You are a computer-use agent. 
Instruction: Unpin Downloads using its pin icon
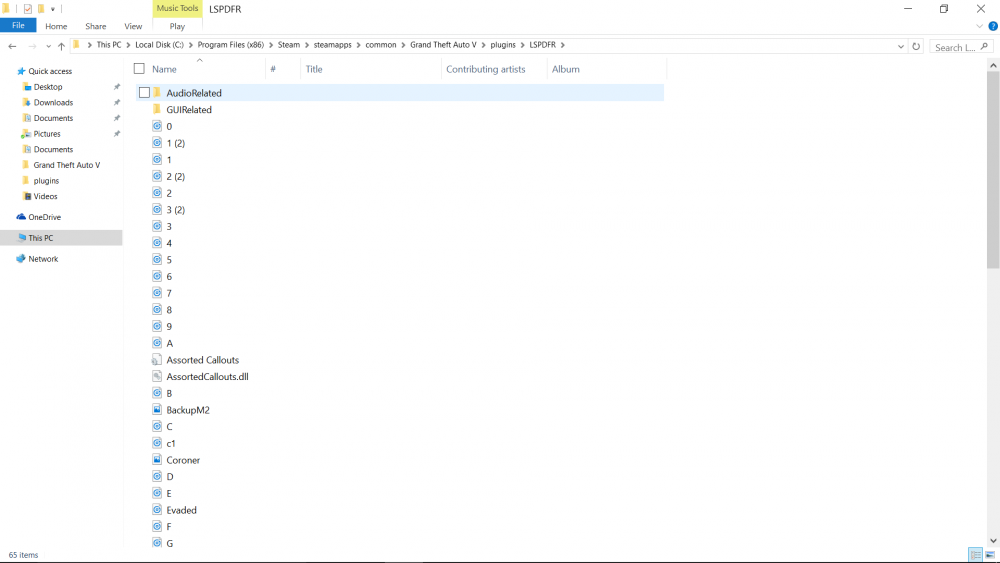pos(117,102)
